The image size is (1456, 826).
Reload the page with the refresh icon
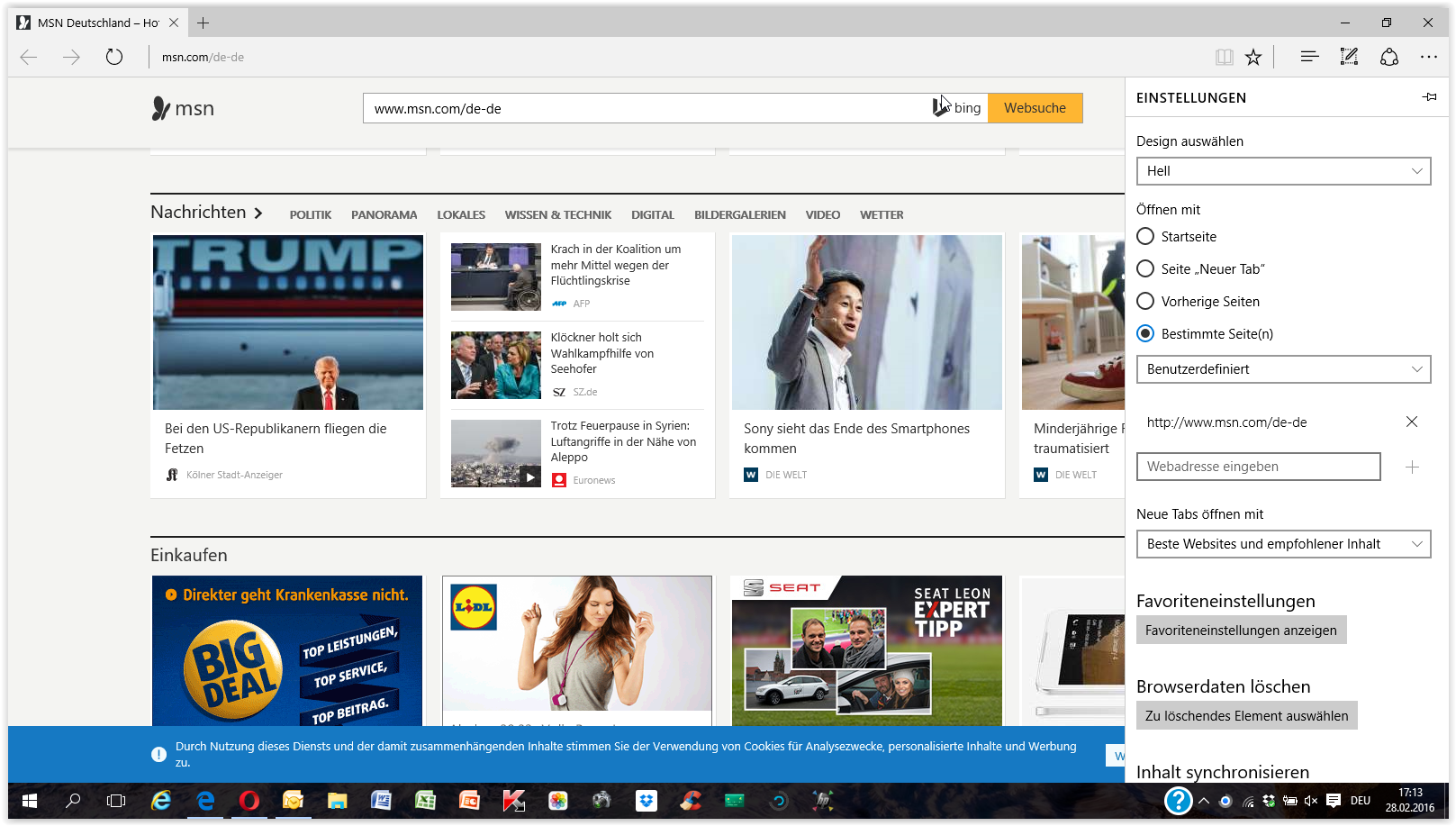pos(113,57)
